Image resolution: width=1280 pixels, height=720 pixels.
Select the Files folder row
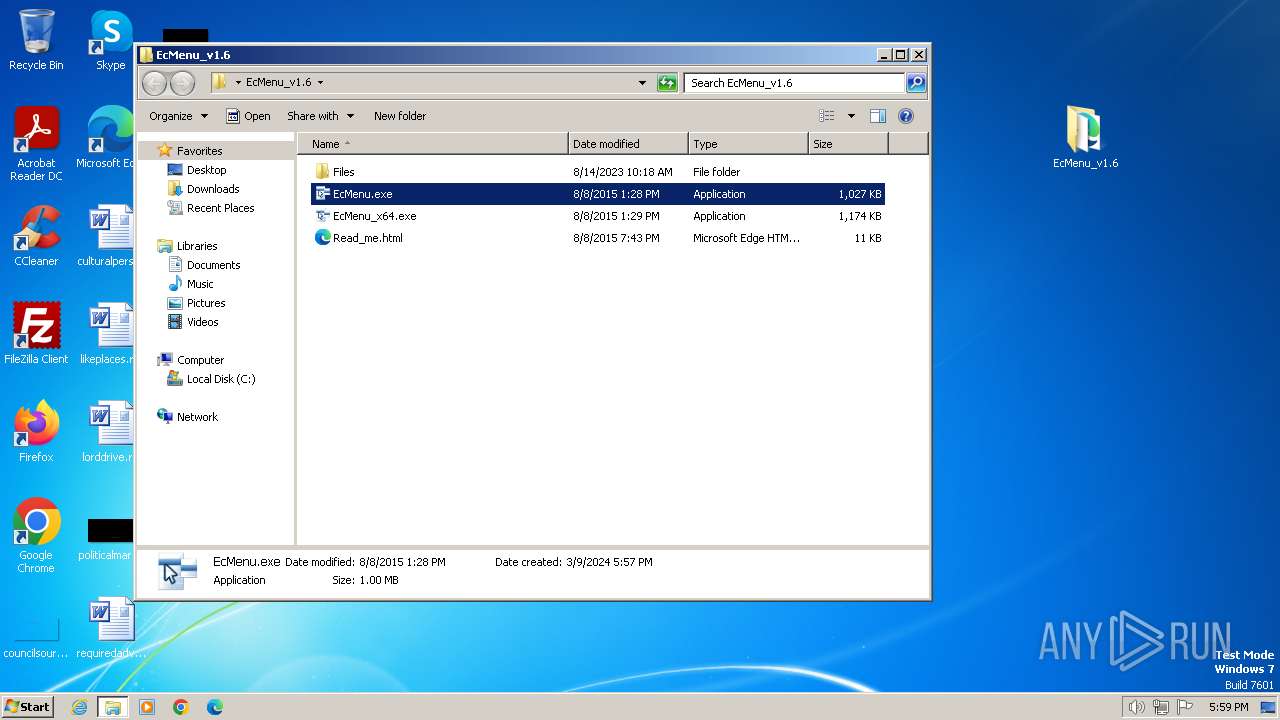point(598,172)
